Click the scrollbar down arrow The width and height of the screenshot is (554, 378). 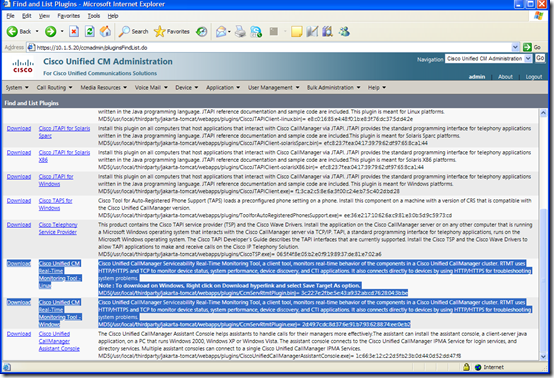[543, 357]
